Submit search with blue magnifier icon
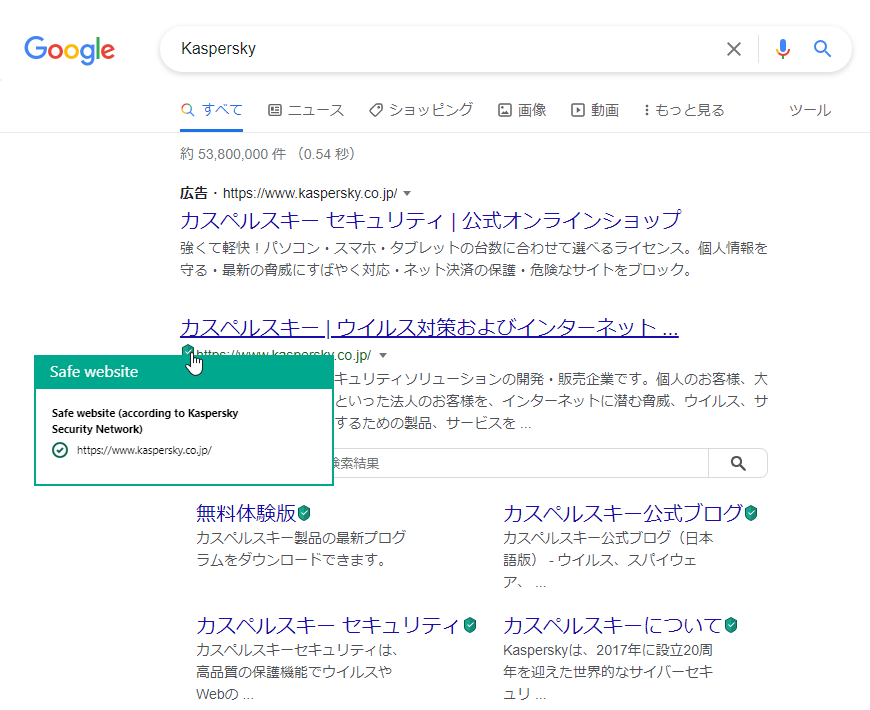 point(822,49)
